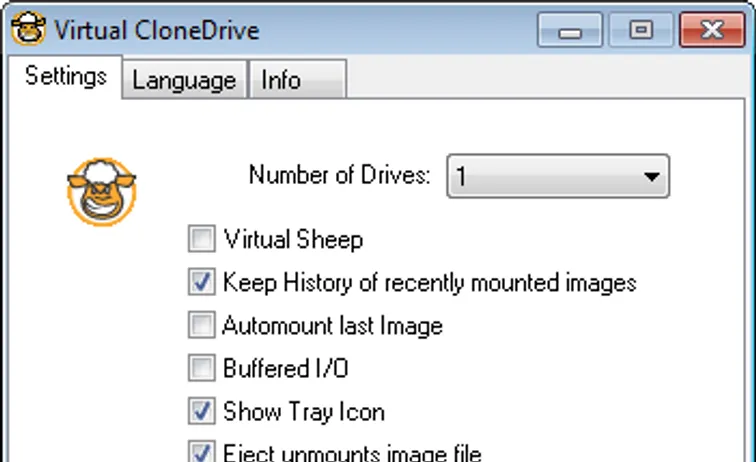Tick the Automount last Image checkbox

click(202, 326)
